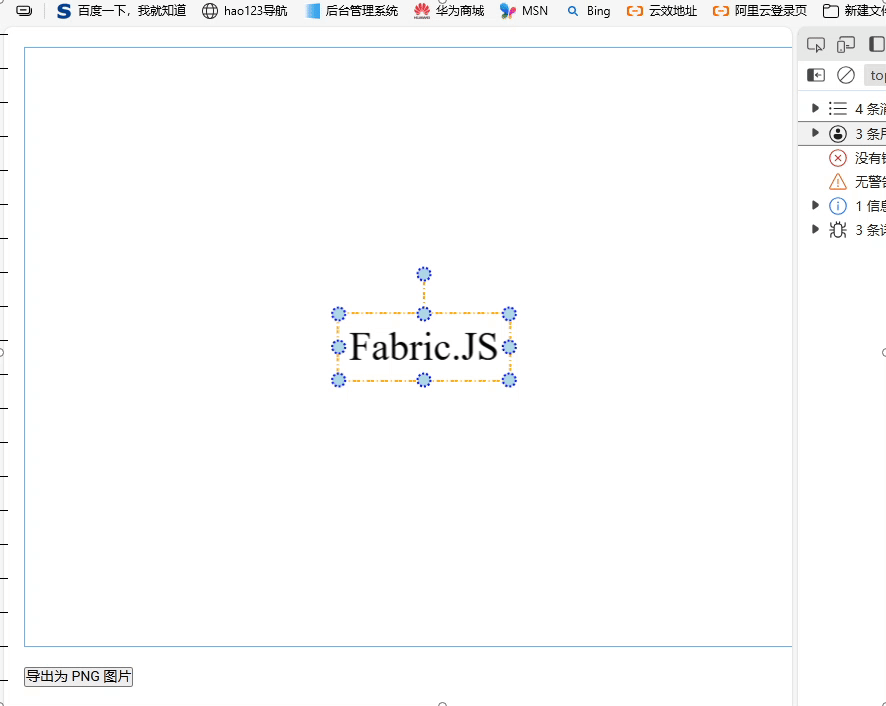Click the side panel icon left of the bookmarks bar

pos(24,11)
